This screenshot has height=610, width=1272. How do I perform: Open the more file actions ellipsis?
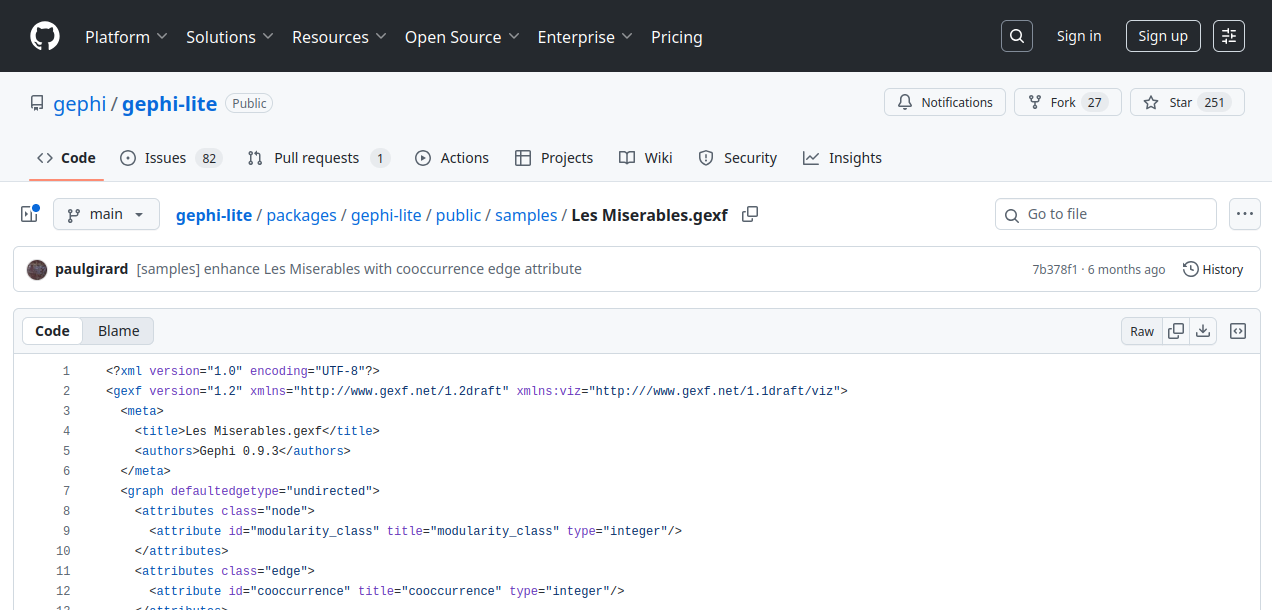[x=1244, y=214]
